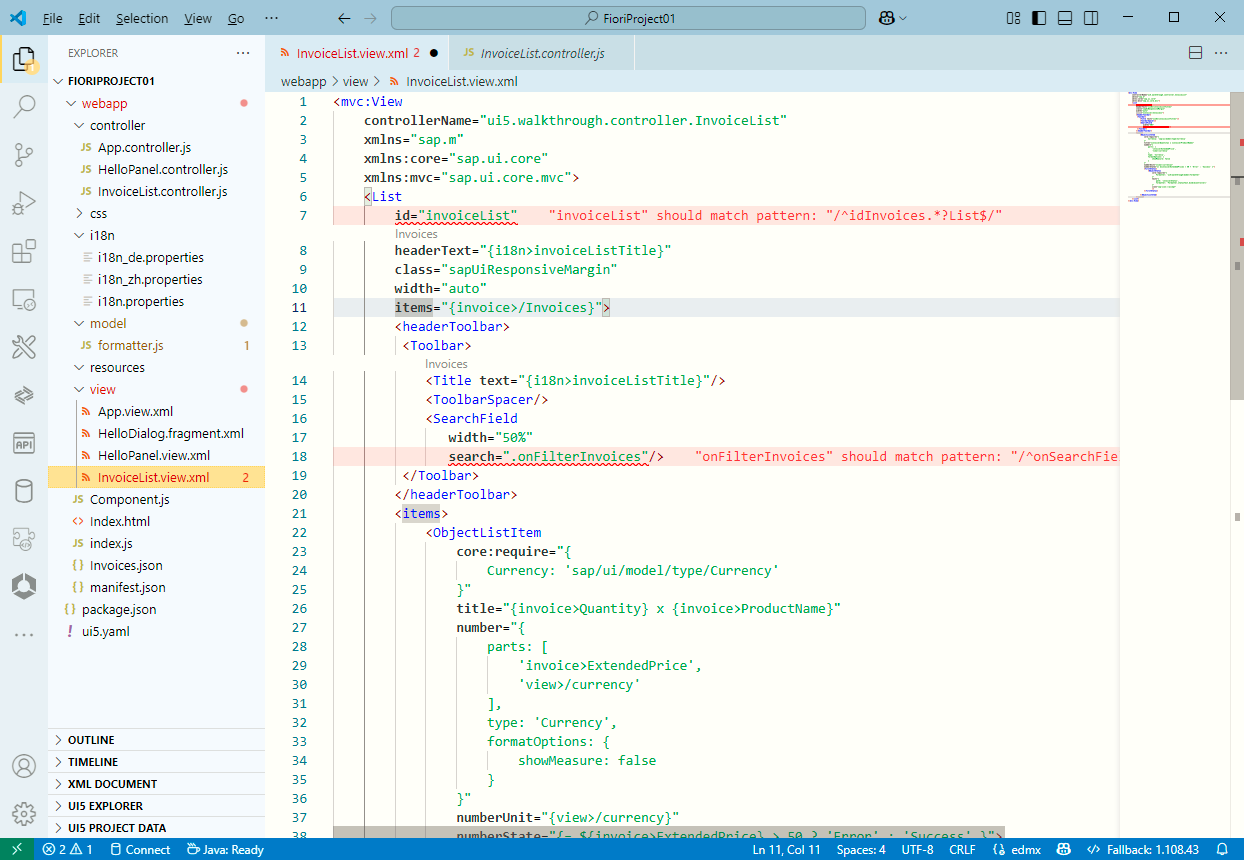
Task: Toggle the bottom panel
Action: point(1066,18)
